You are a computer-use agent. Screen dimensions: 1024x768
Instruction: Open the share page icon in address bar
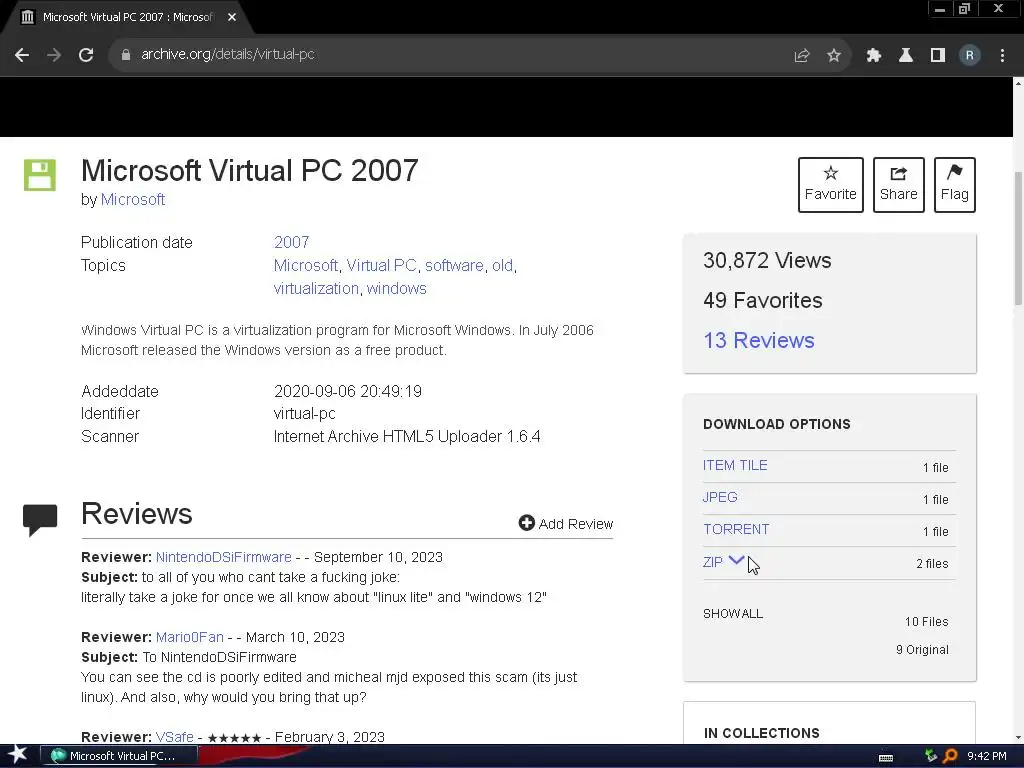coord(802,56)
